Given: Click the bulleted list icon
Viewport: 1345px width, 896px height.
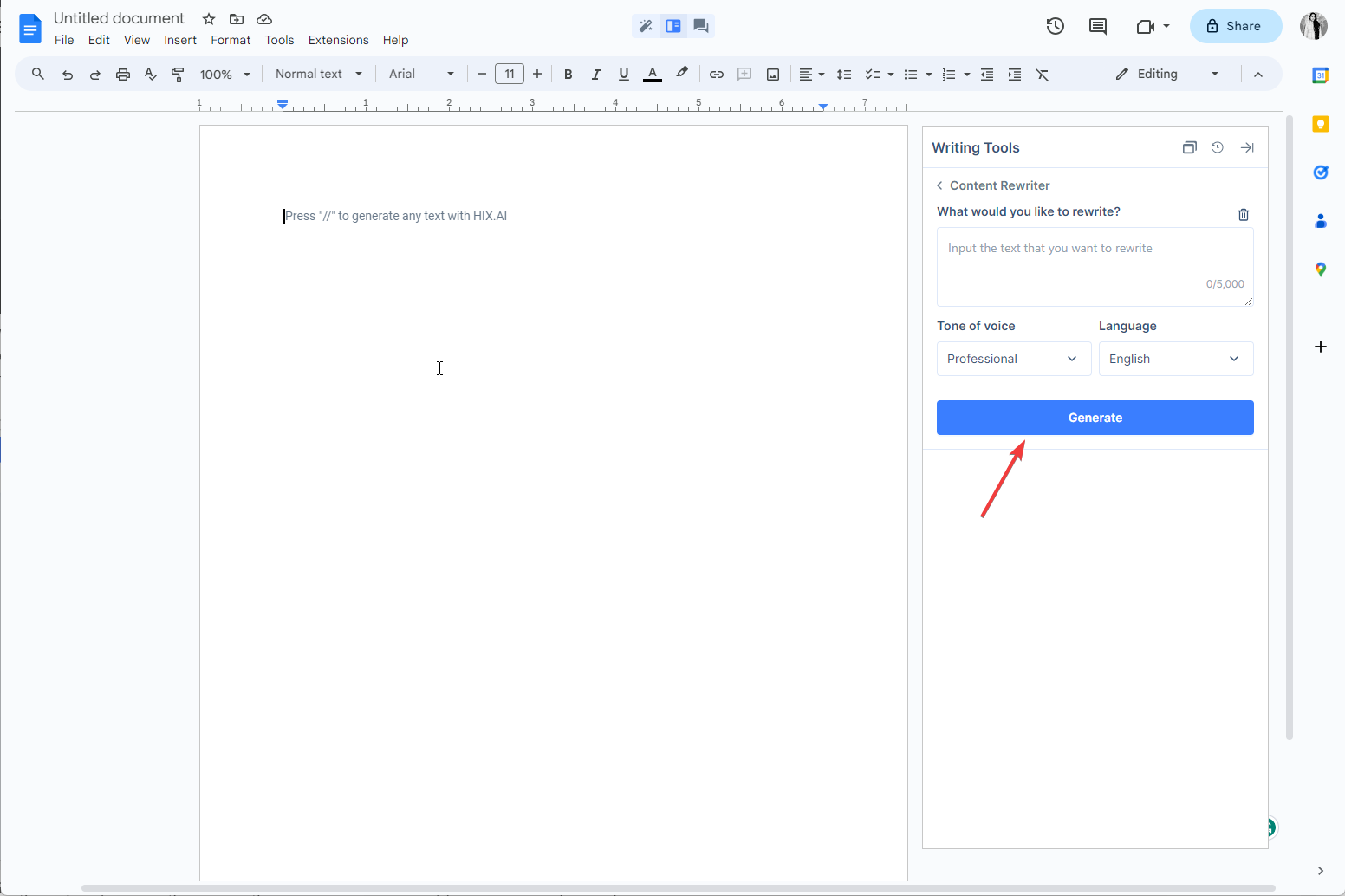Looking at the screenshot, I should tap(911, 75).
